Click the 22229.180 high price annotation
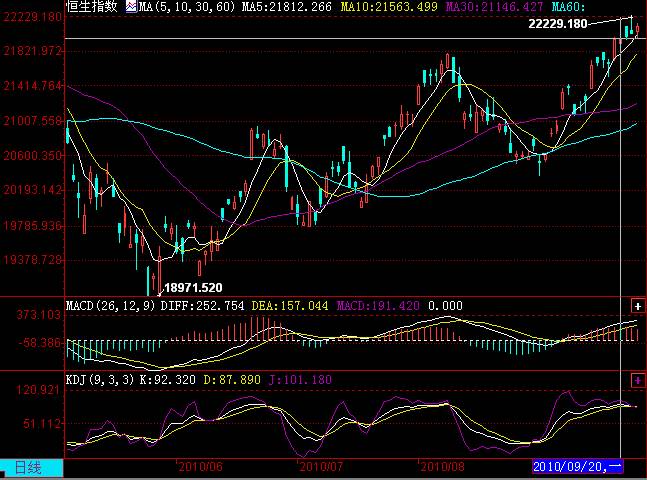The width and height of the screenshot is (647, 480). tap(558, 24)
